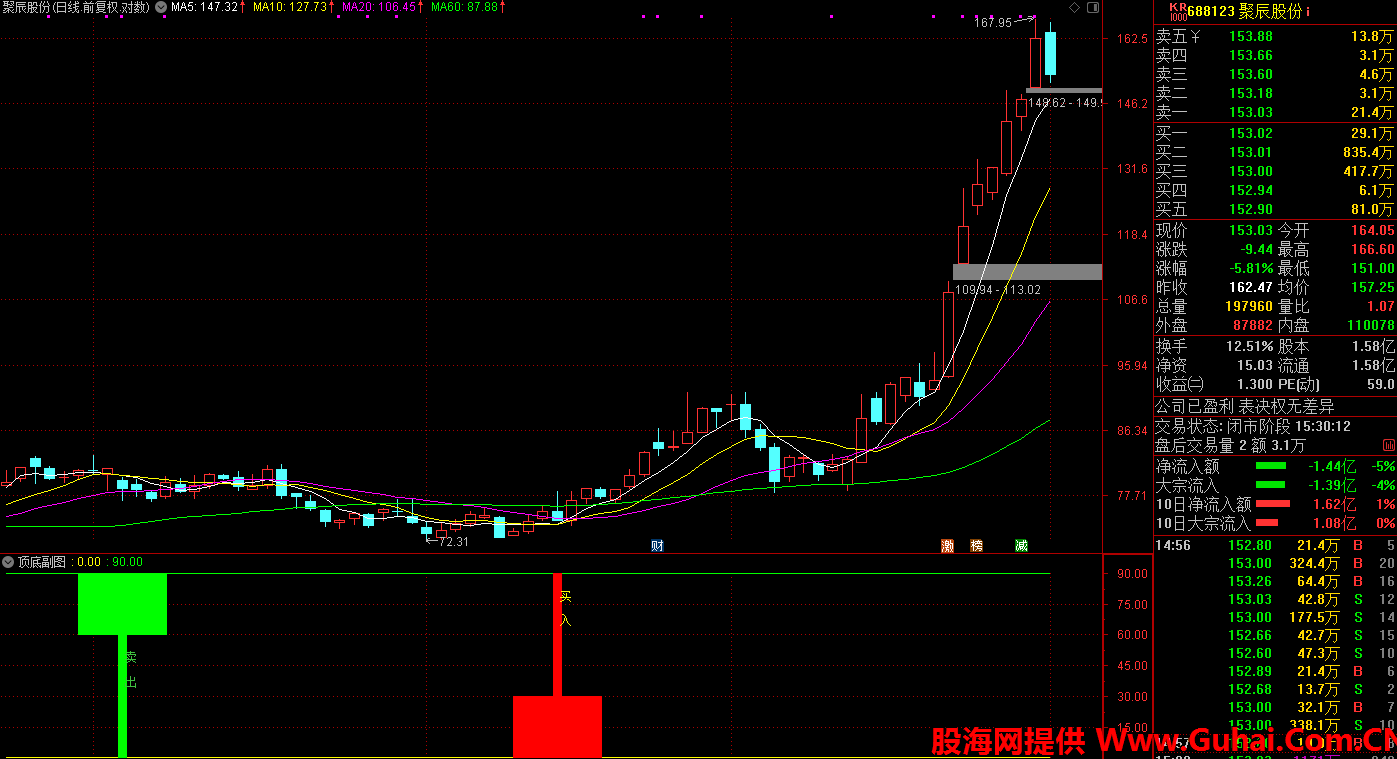
Task: Open the red info 'i' icon beside 聚辰股份
Action: pyautogui.click(x=1307, y=12)
